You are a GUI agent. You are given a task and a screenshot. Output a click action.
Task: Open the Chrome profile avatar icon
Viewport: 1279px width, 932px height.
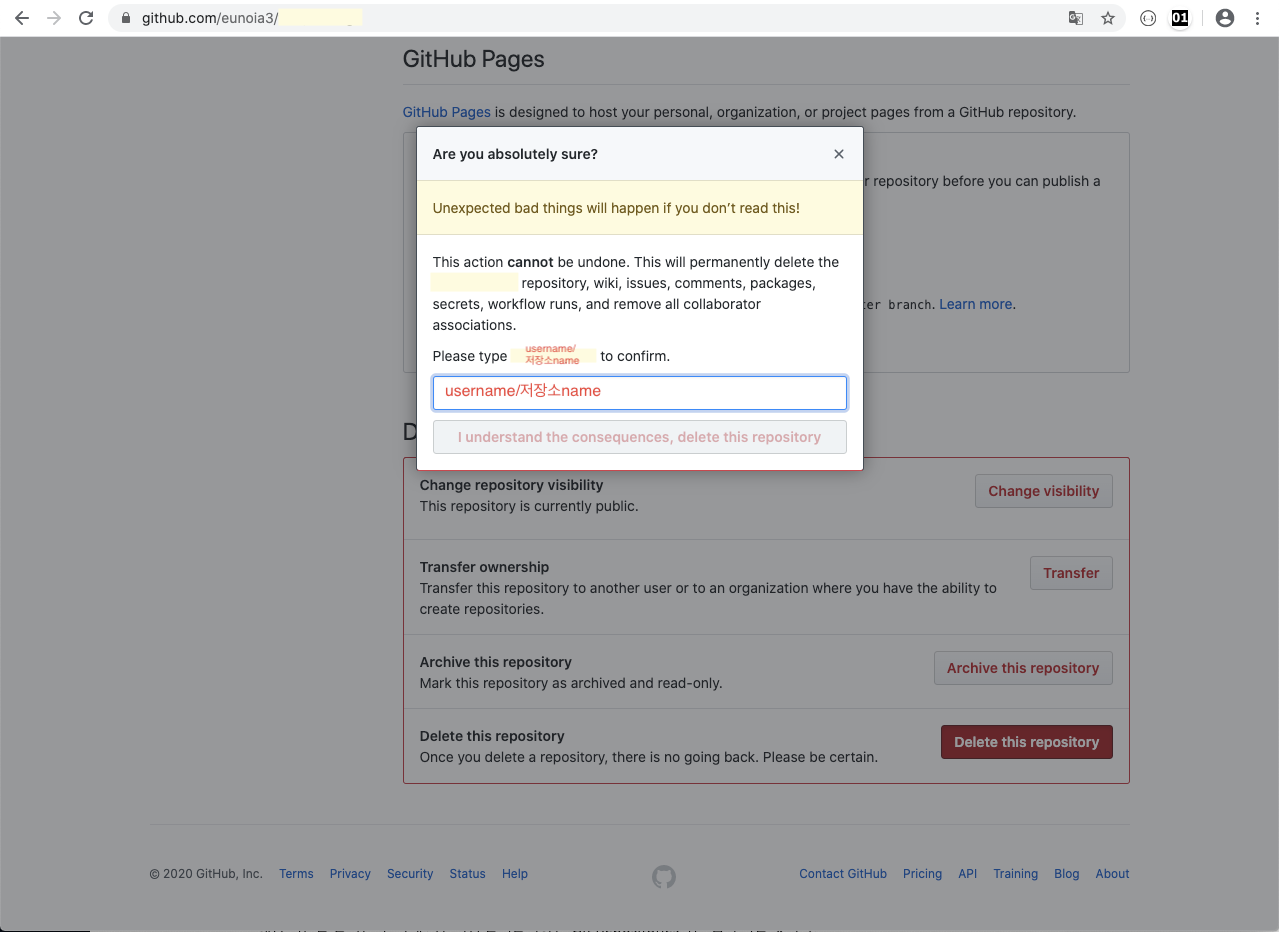point(1225,18)
